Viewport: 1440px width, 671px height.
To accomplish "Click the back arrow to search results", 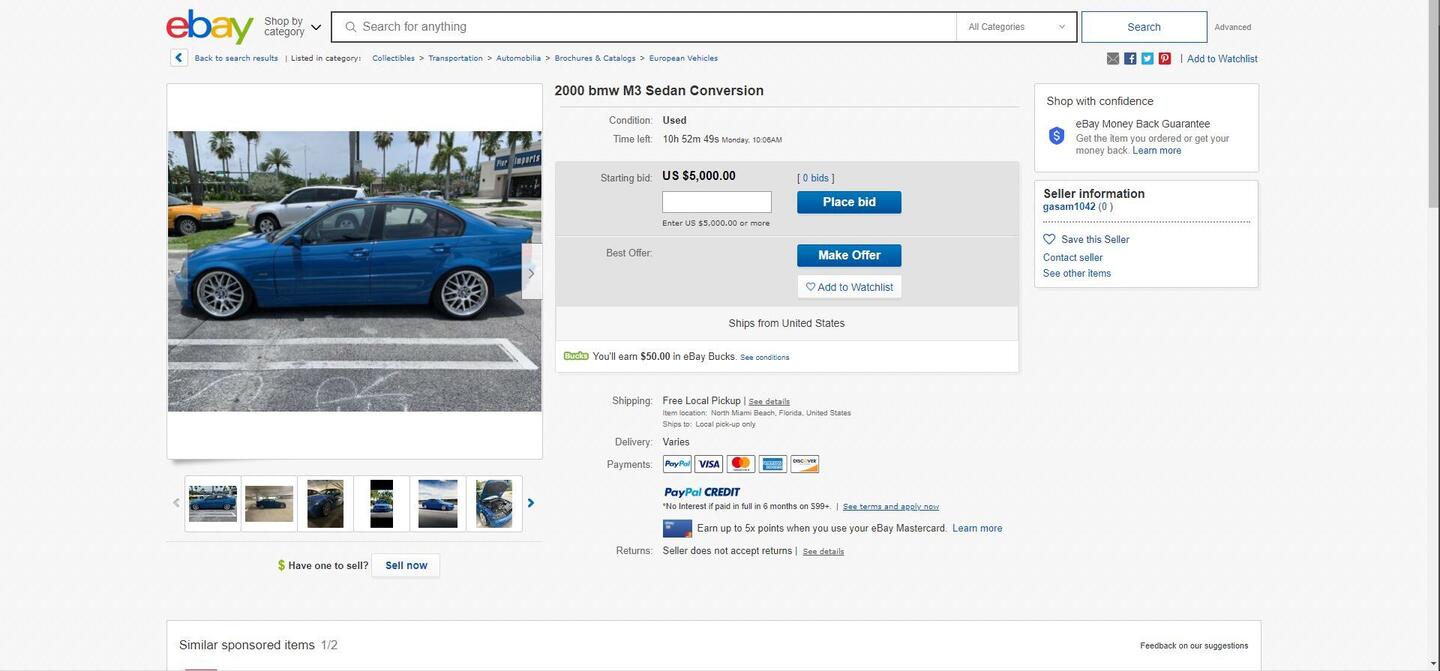I will 179,58.
